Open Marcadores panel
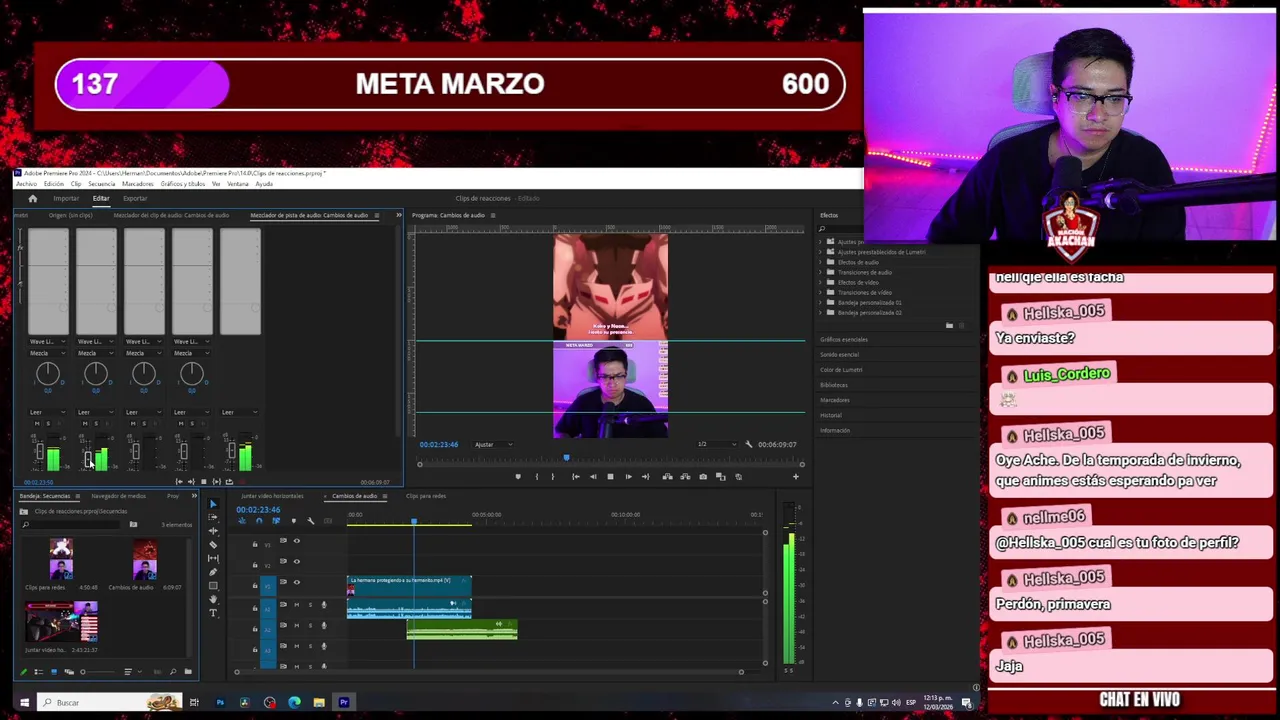Screen dimensions: 1280x720 pyautogui.click(x=835, y=400)
